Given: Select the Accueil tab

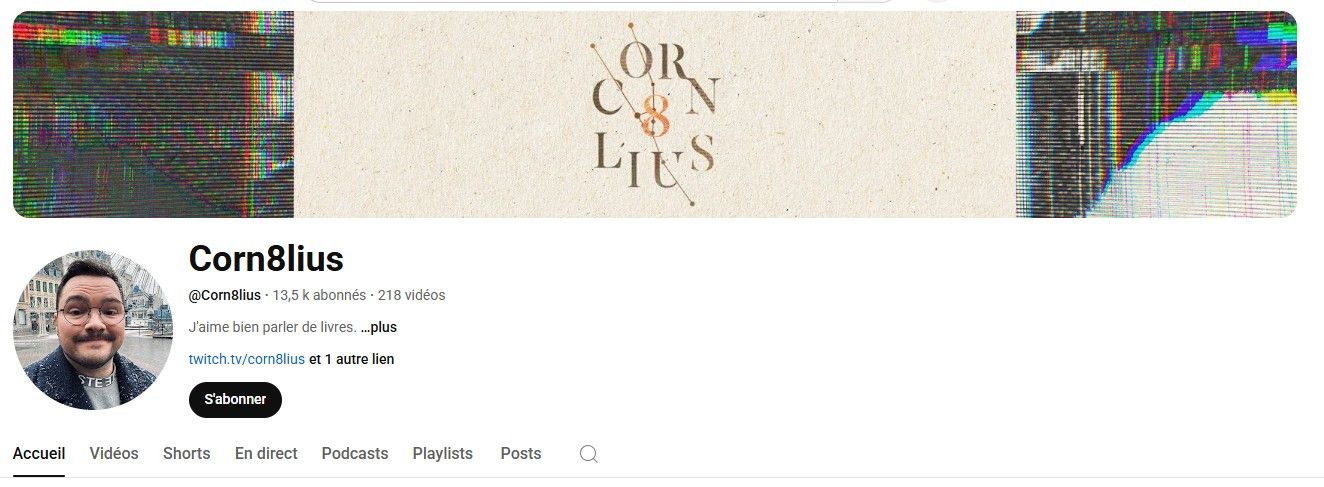Looking at the screenshot, I should pyautogui.click(x=39, y=453).
